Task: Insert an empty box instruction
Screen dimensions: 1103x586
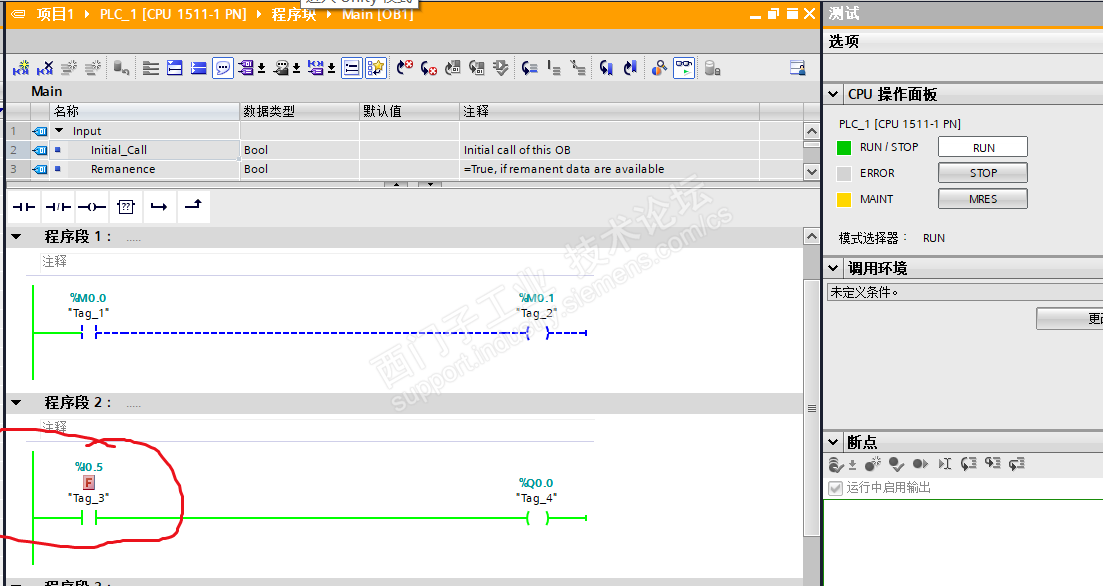Action: (x=126, y=207)
